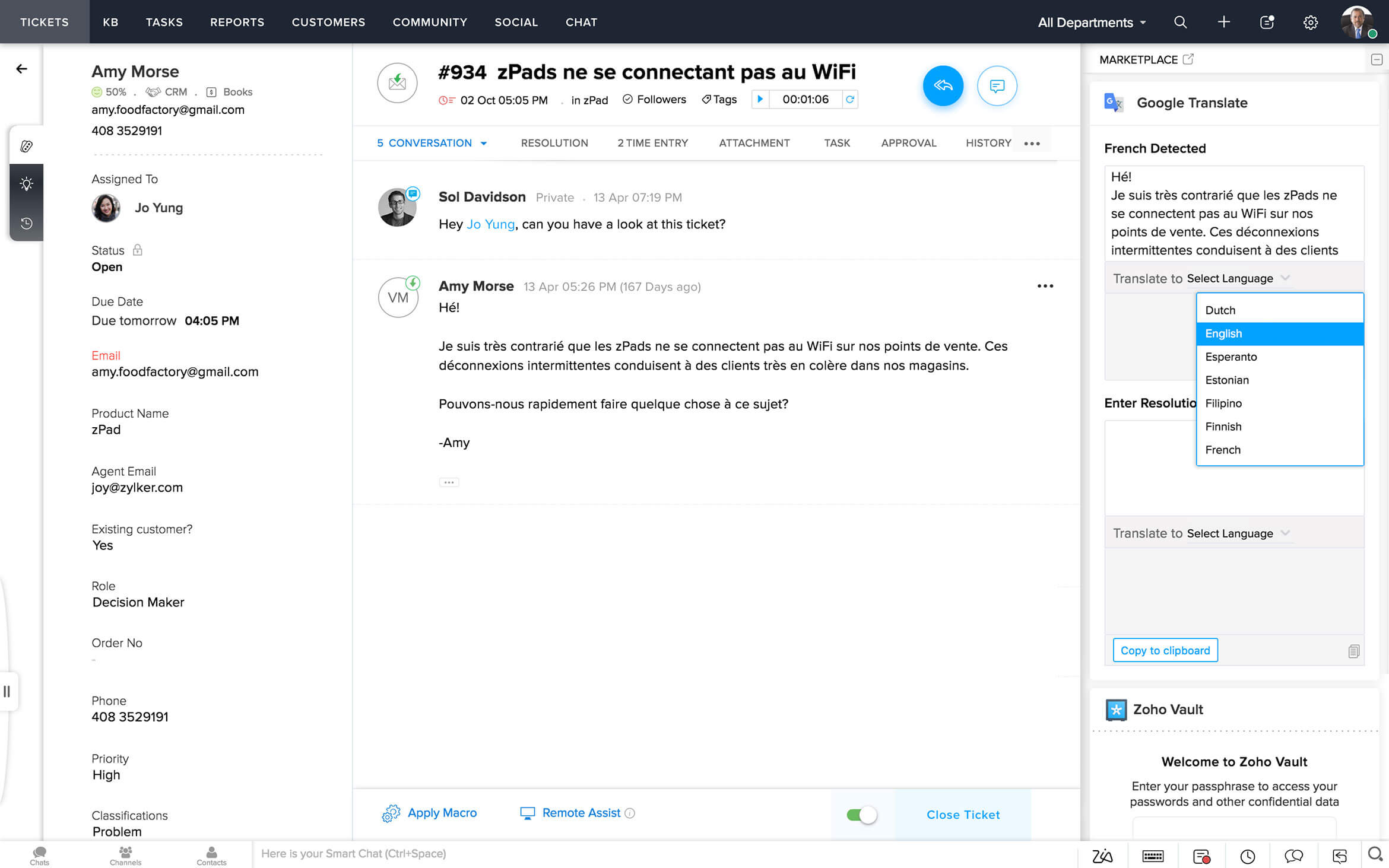Open the settings gear icon

(1310, 22)
